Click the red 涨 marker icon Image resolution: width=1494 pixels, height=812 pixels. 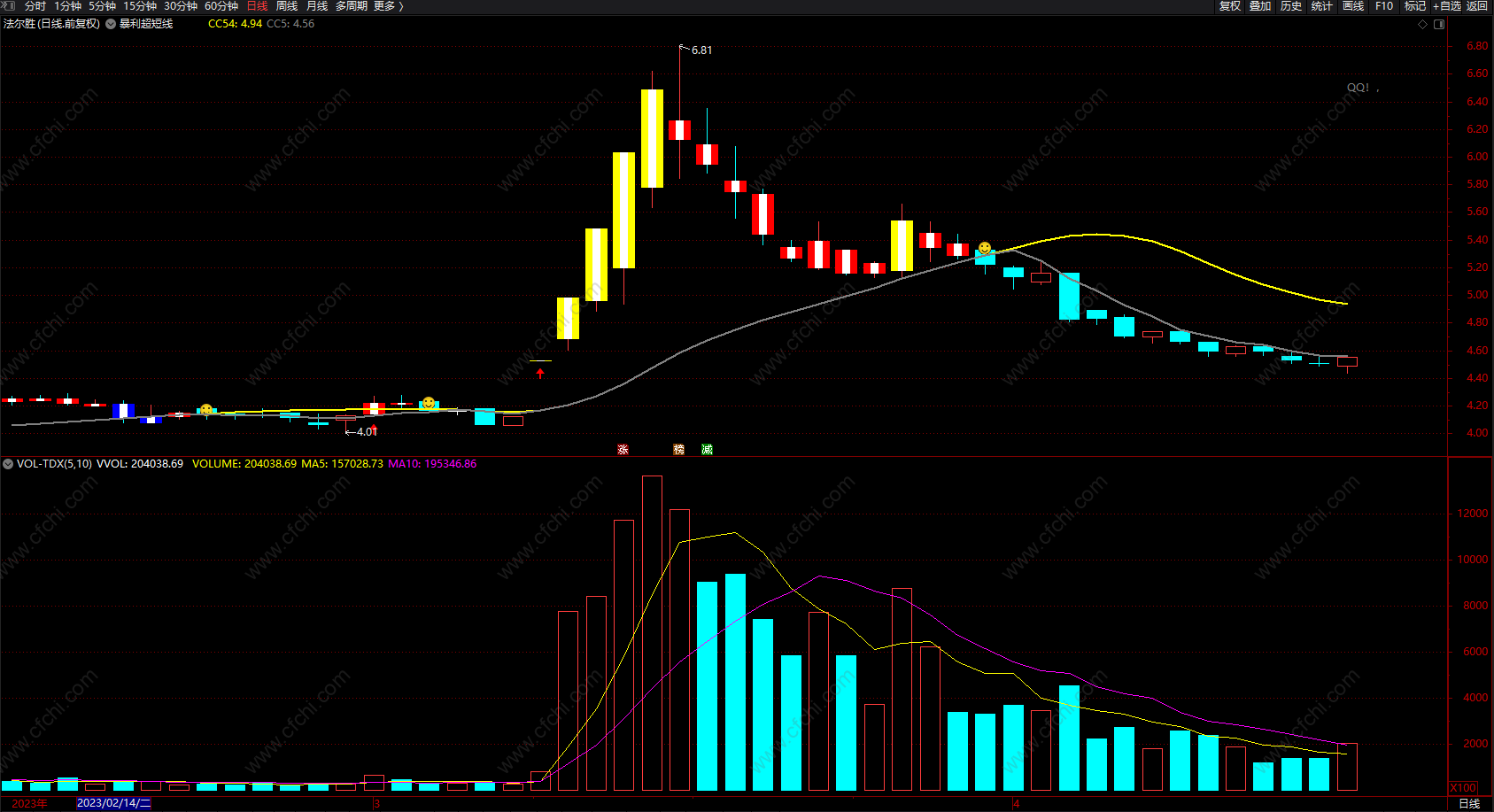[623, 450]
